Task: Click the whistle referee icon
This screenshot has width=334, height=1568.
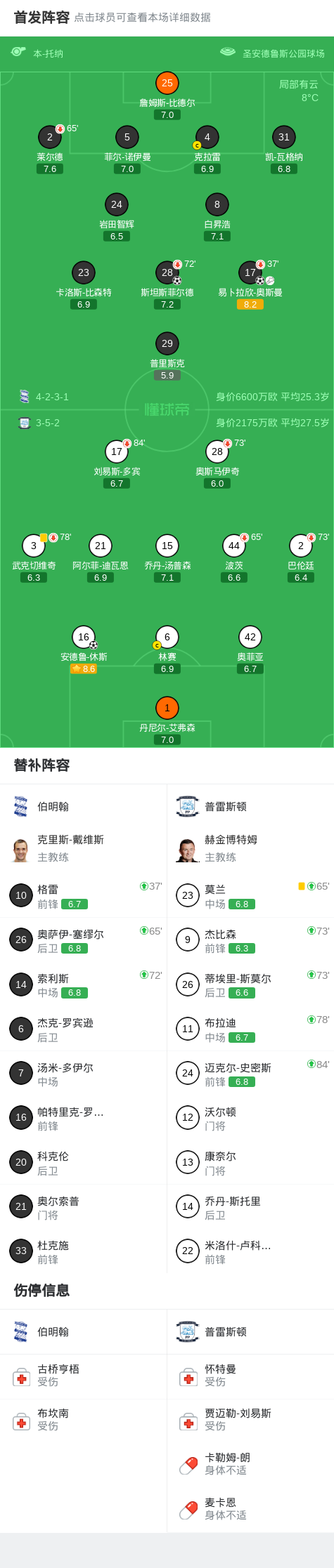Action: click(18, 52)
